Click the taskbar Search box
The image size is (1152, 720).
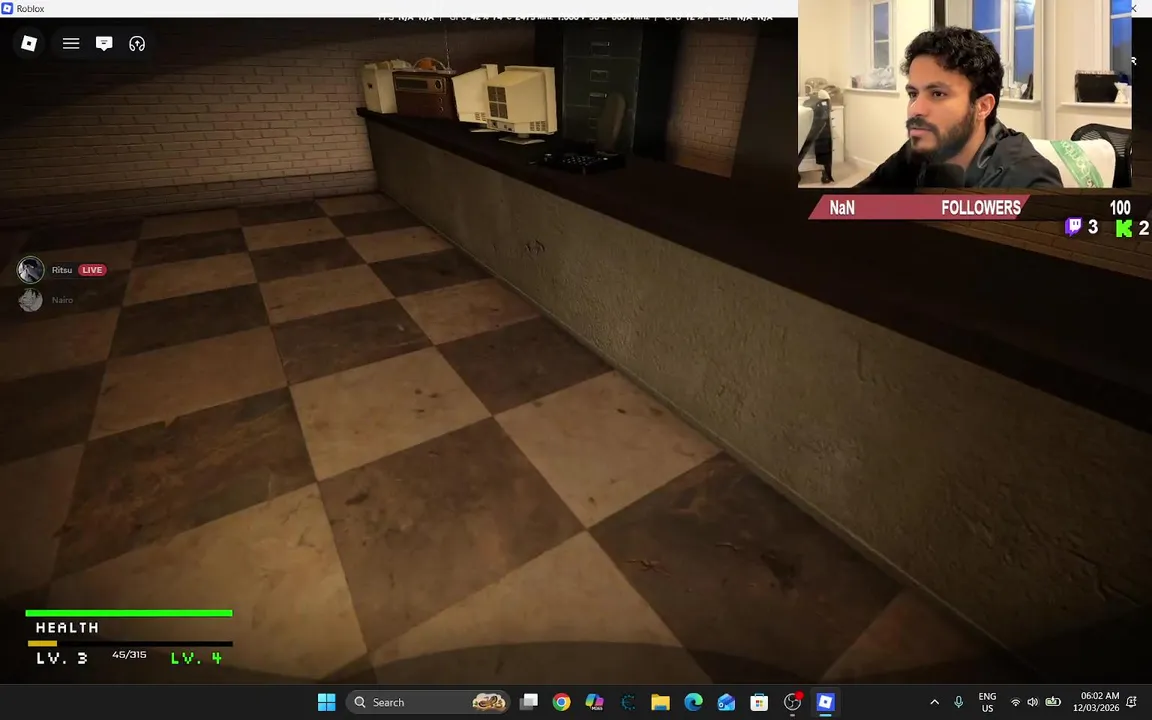(428, 702)
